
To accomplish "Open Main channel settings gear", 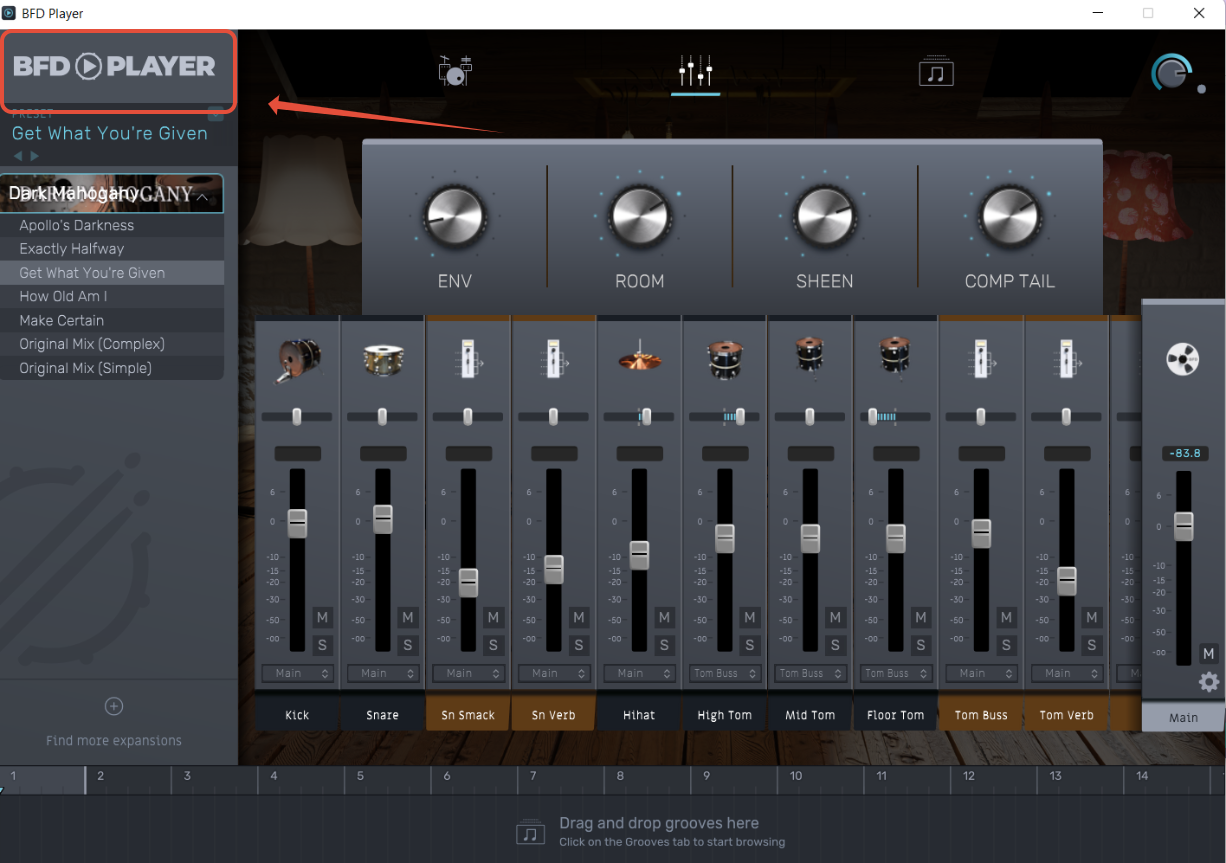I will pyautogui.click(x=1209, y=682).
